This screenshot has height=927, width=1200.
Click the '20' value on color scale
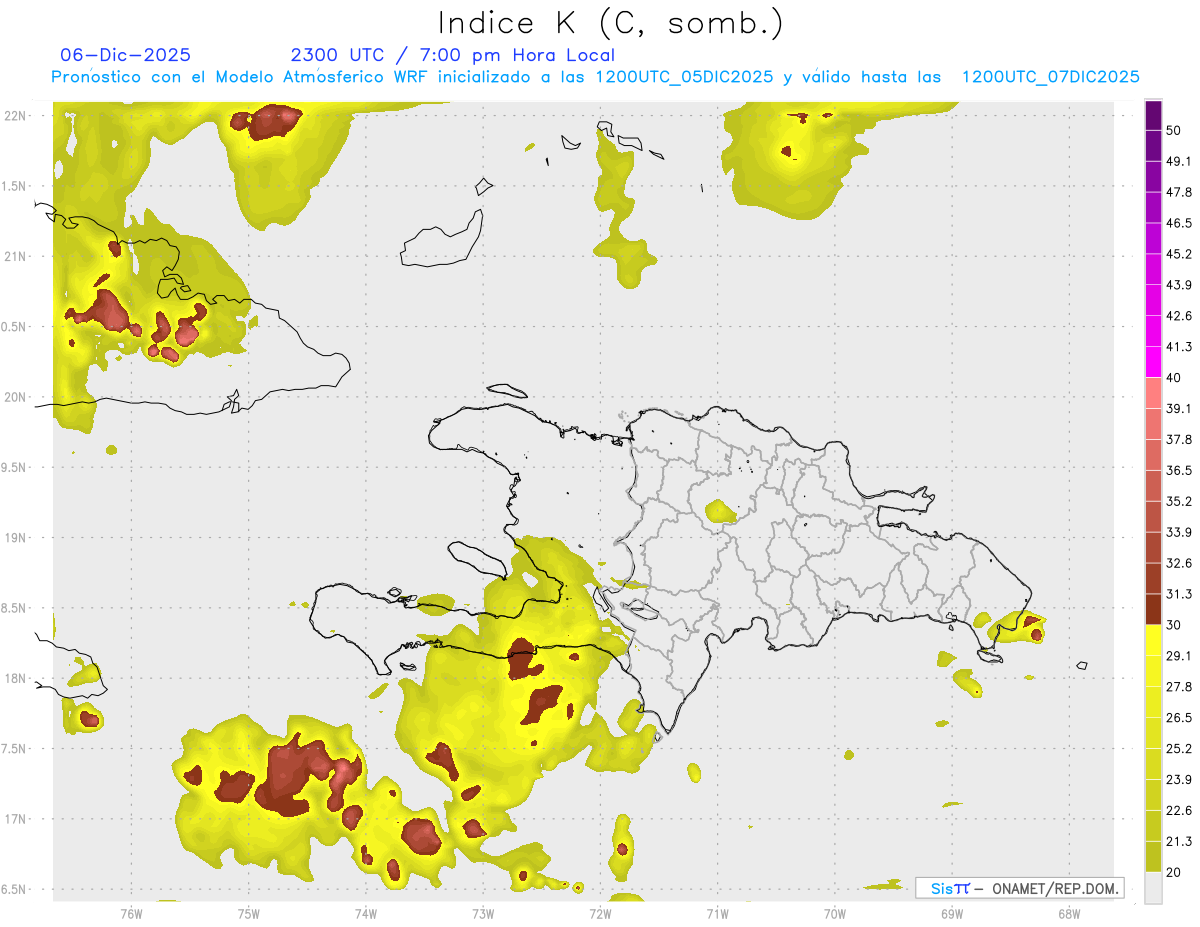1175,872
